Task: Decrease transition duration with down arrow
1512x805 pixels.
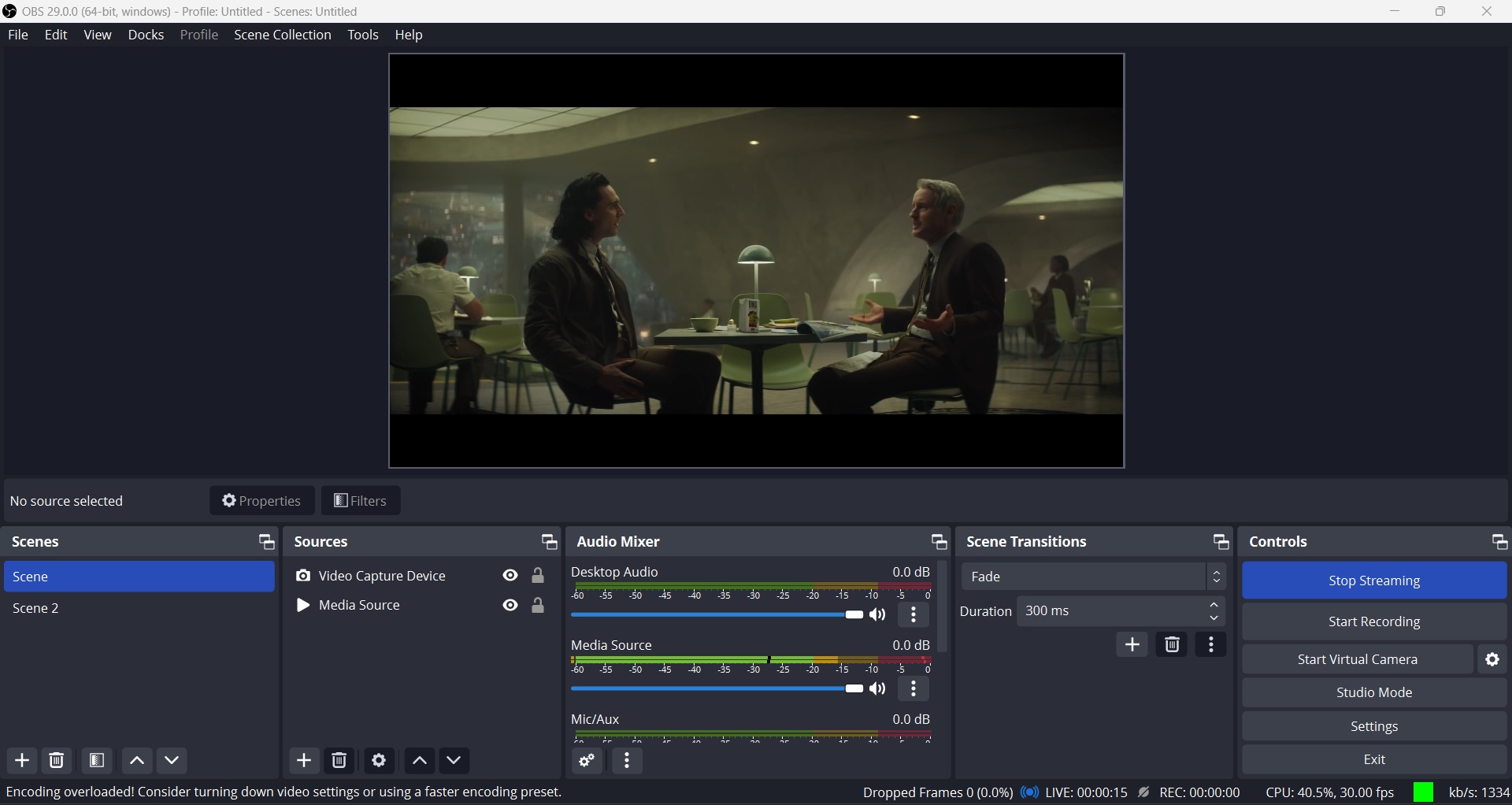Action: (x=1214, y=618)
